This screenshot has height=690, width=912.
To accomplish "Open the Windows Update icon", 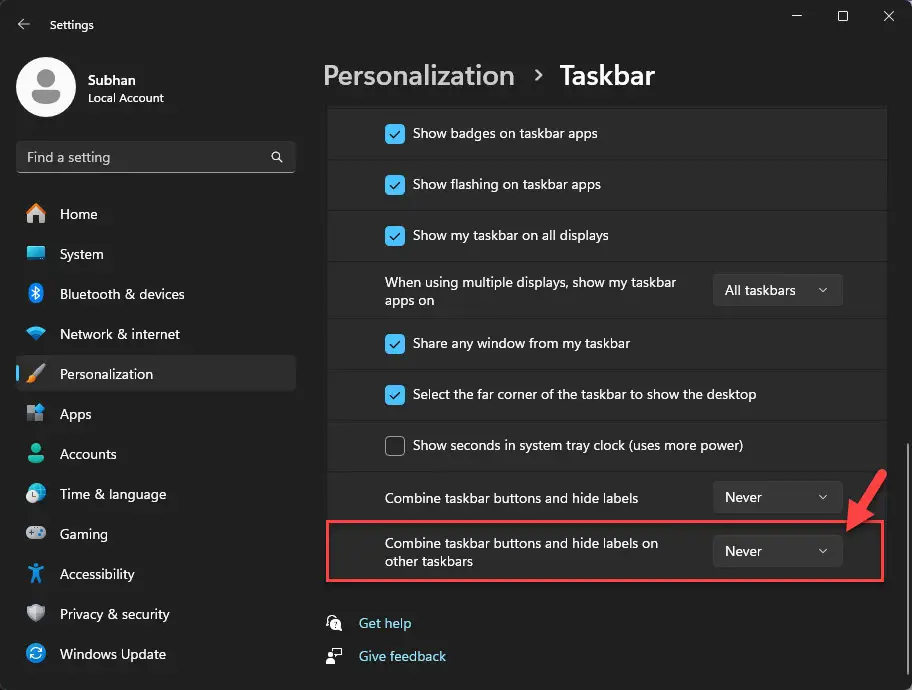I will [36, 653].
